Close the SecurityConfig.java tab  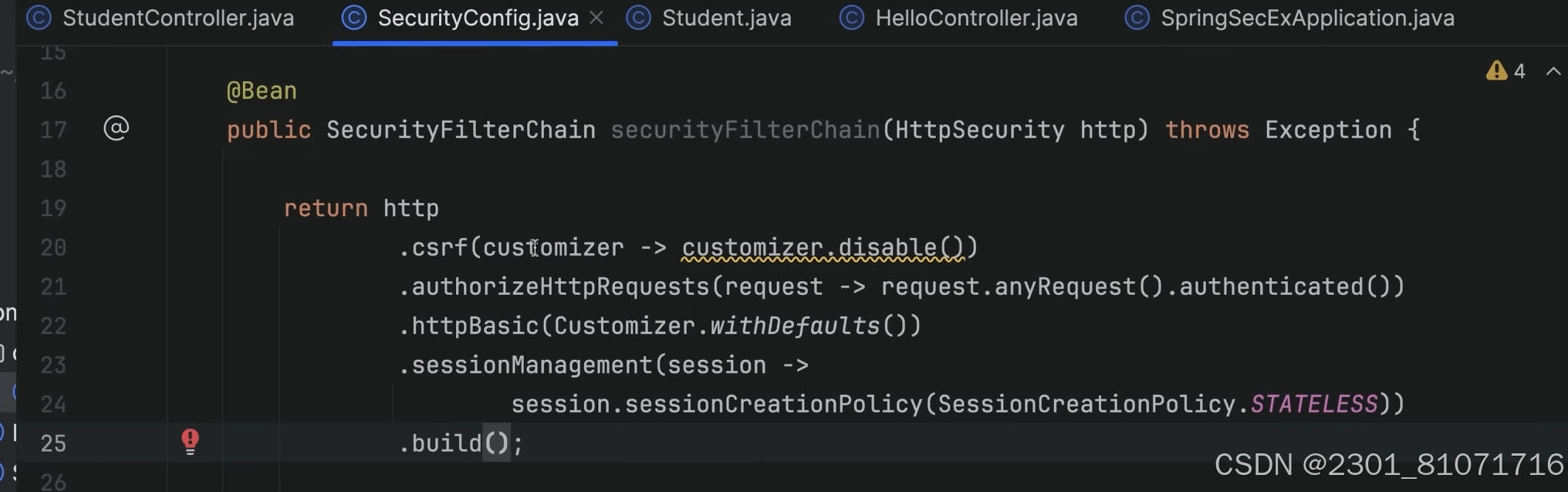(x=596, y=17)
